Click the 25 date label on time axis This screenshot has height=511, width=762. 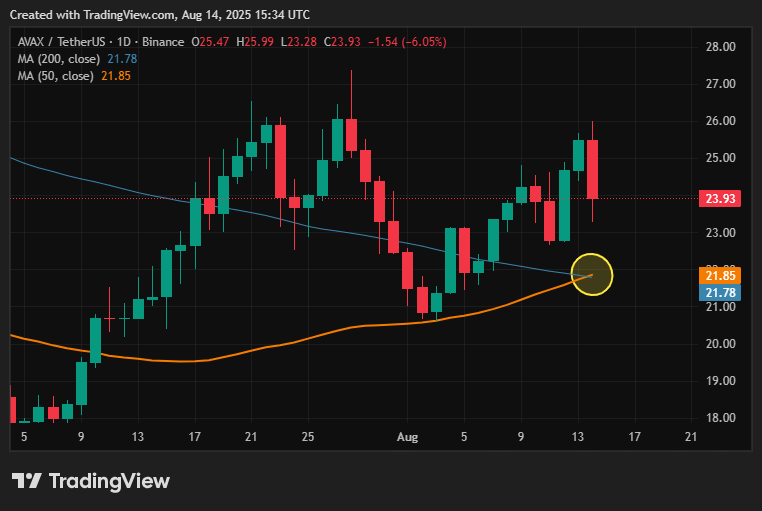(x=308, y=437)
